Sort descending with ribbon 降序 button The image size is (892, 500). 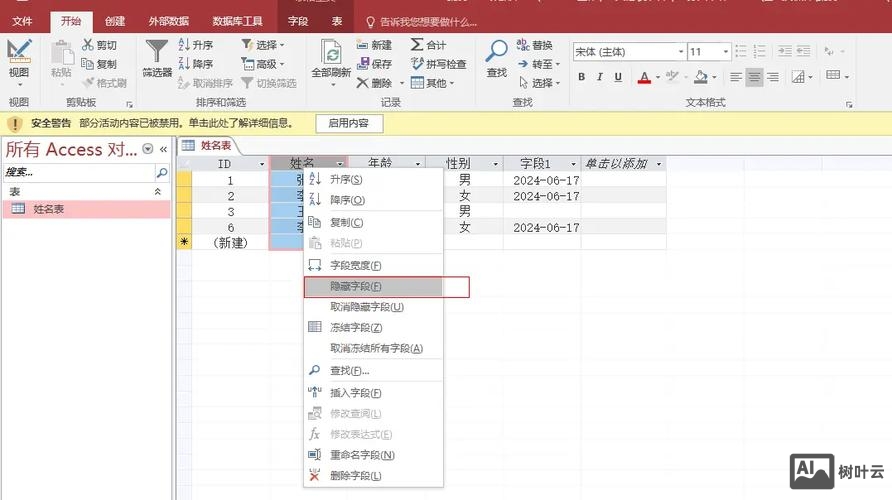coord(196,64)
